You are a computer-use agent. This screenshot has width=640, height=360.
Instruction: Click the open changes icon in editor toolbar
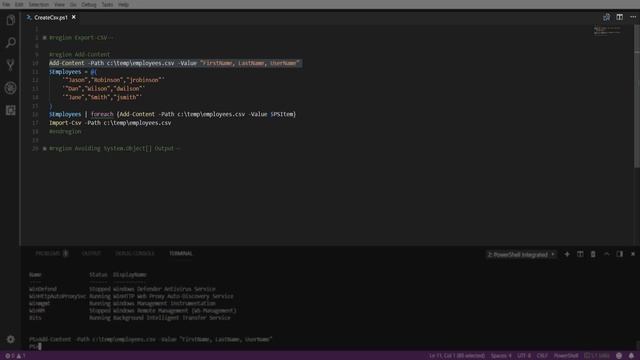(x=606, y=17)
